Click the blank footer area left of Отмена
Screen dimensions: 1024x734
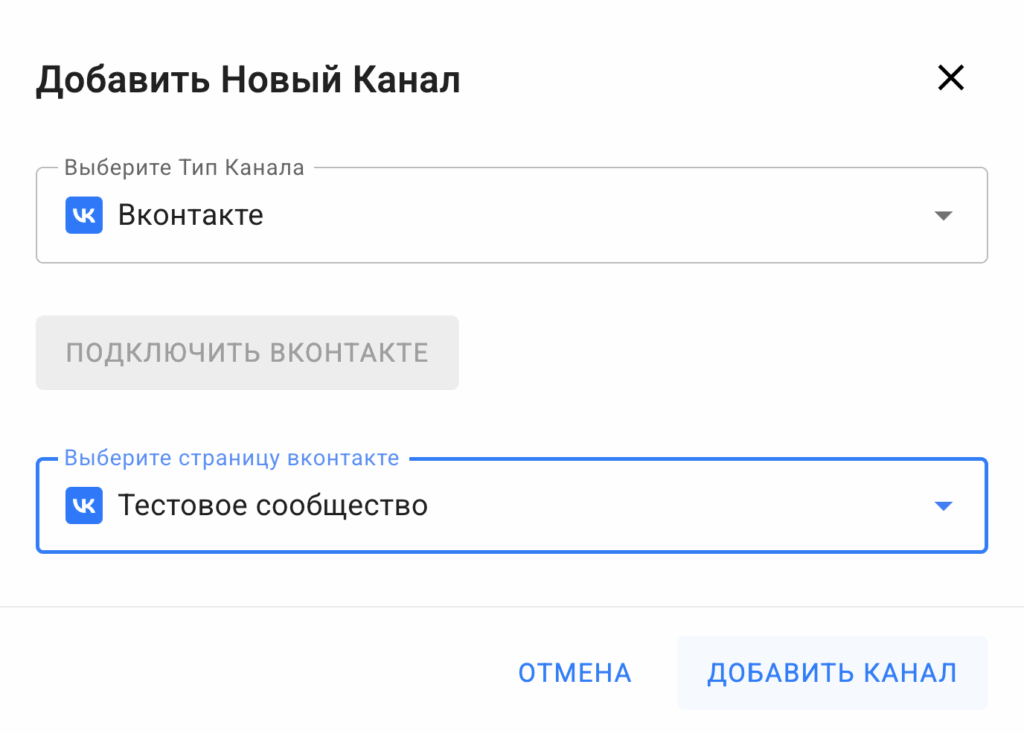click(250, 673)
